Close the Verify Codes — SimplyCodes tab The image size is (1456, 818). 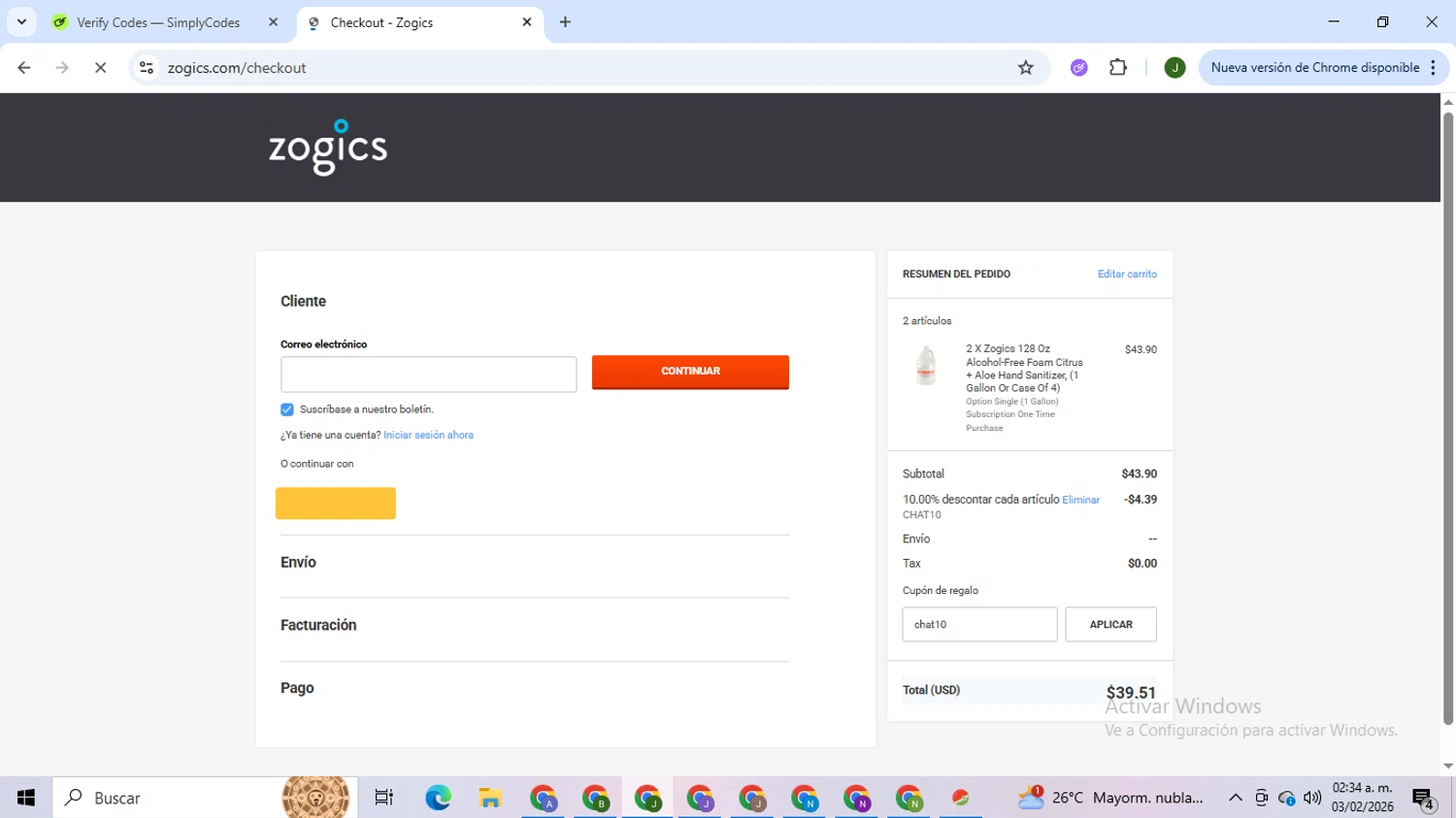coord(273,22)
